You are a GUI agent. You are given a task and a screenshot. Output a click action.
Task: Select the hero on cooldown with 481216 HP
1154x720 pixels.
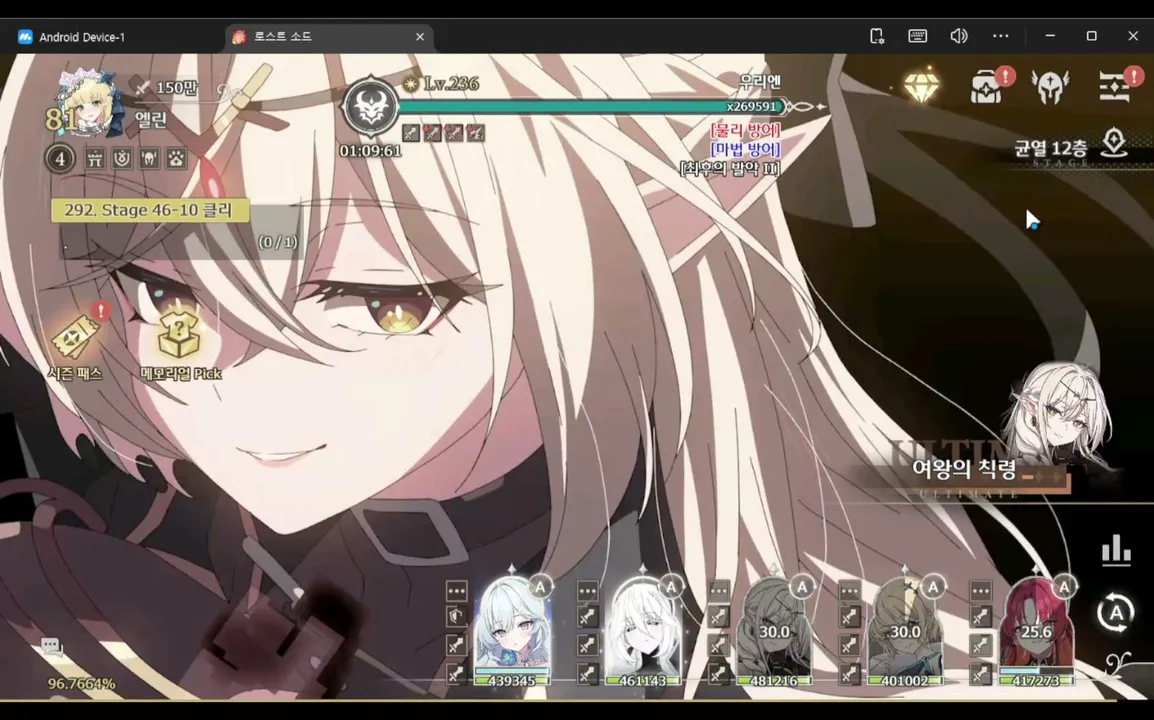tap(774, 624)
